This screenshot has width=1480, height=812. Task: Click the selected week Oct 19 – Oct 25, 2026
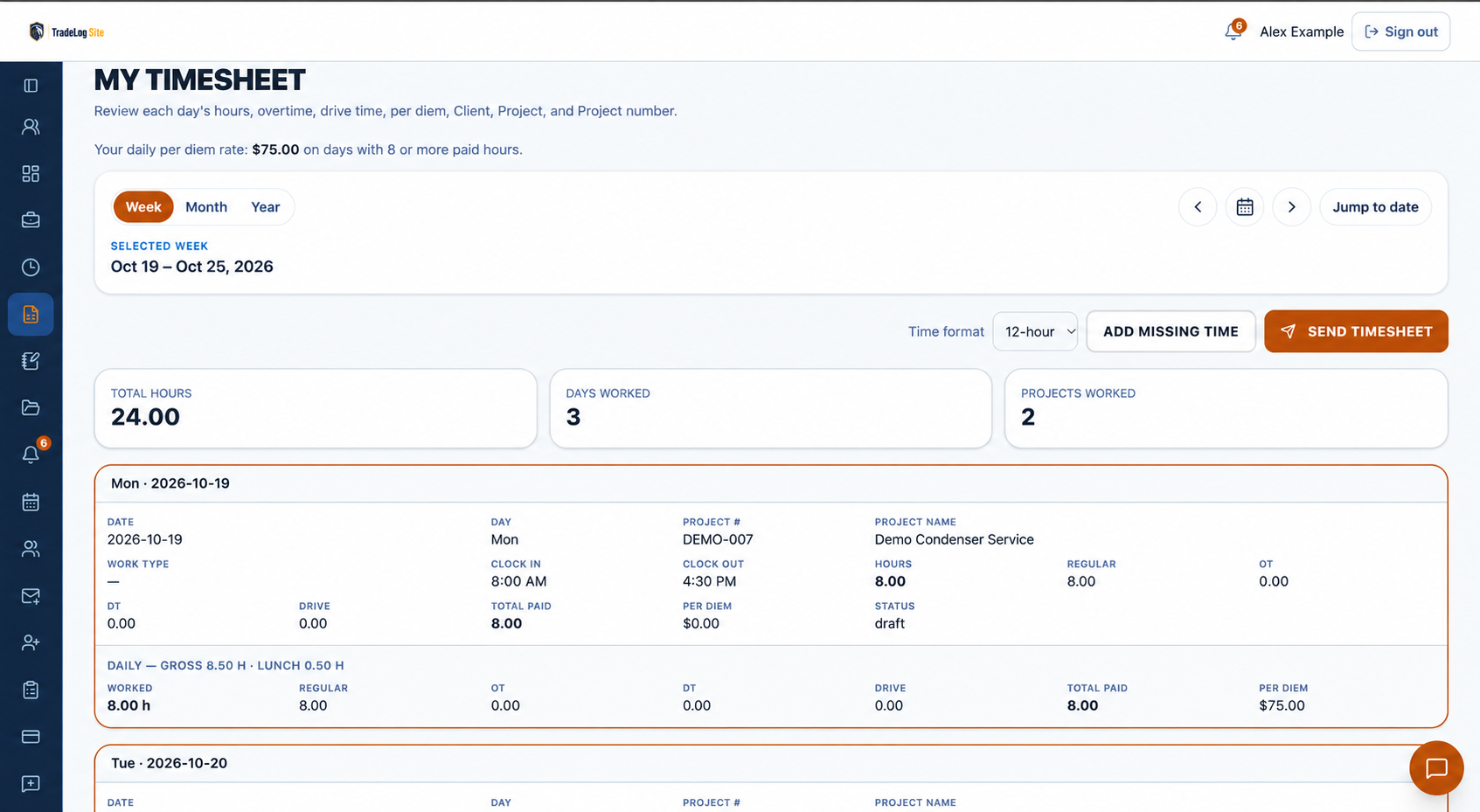pyautogui.click(x=191, y=267)
